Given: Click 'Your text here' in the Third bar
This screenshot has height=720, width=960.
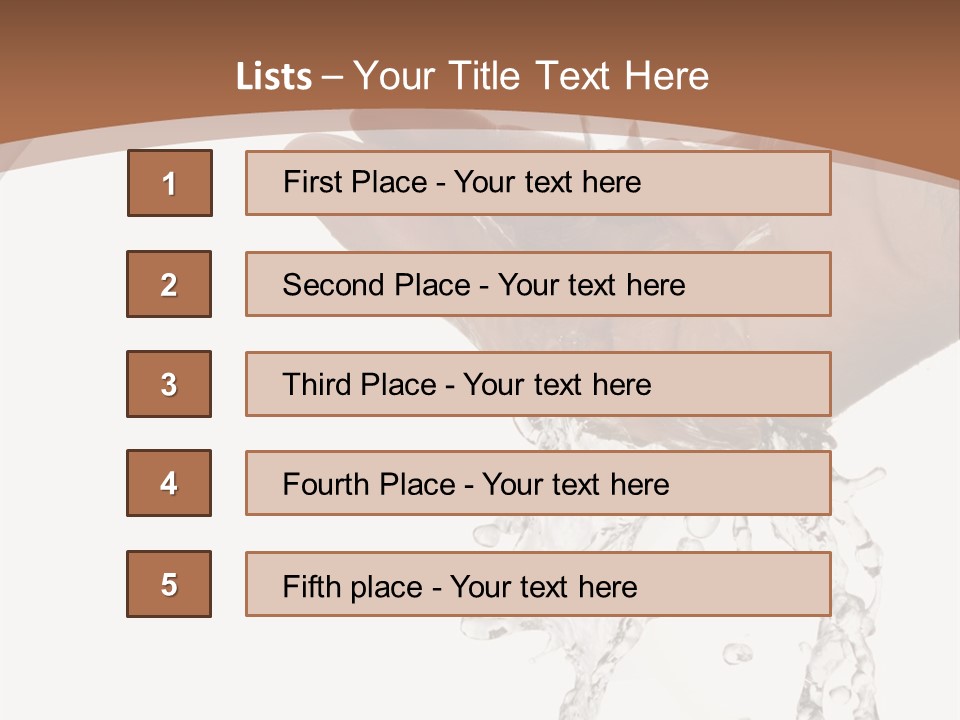Looking at the screenshot, I should pyautogui.click(x=557, y=385).
